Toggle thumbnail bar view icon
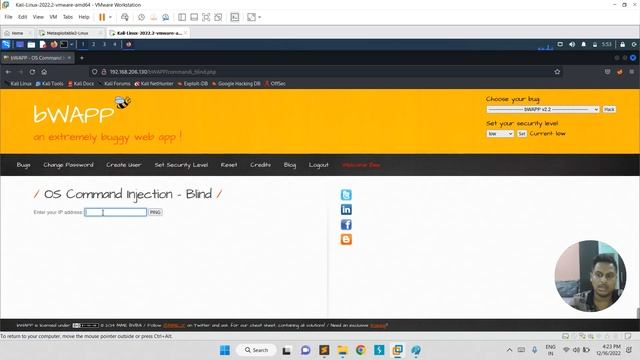 [x=194, y=17]
